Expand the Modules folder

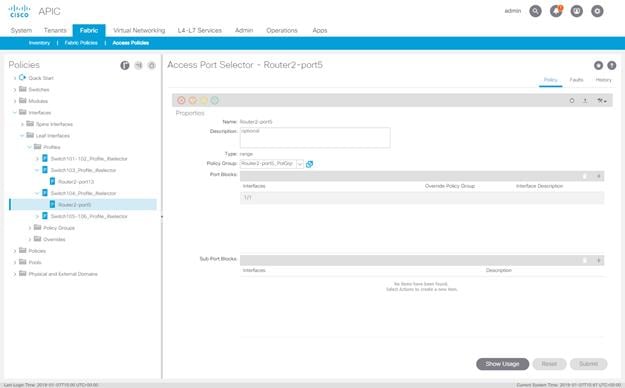(15, 101)
